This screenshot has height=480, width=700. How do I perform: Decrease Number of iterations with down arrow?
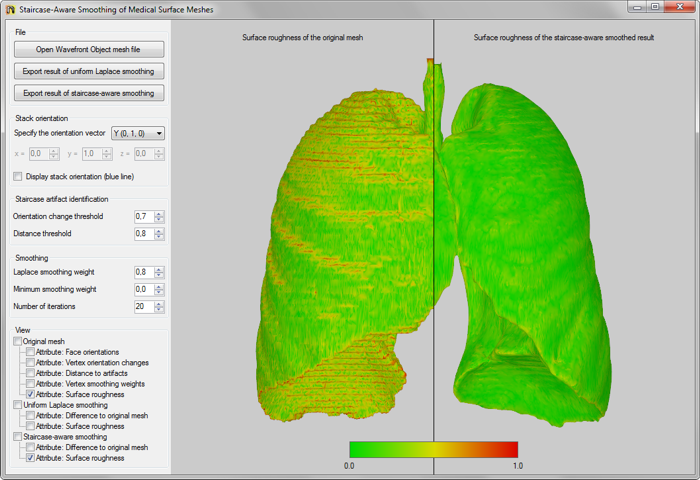pyautogui.click(x=159, y=309)
